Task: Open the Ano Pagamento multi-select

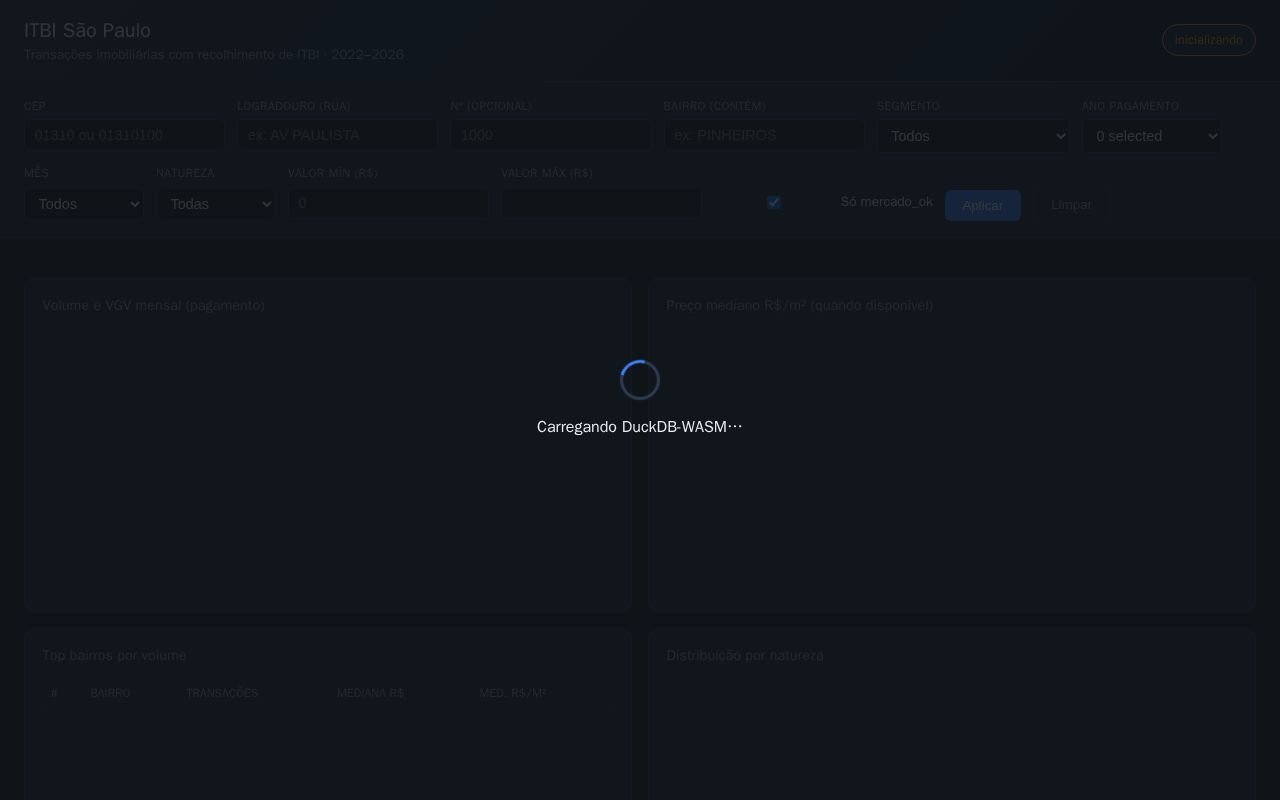Action: point(1151,136)
